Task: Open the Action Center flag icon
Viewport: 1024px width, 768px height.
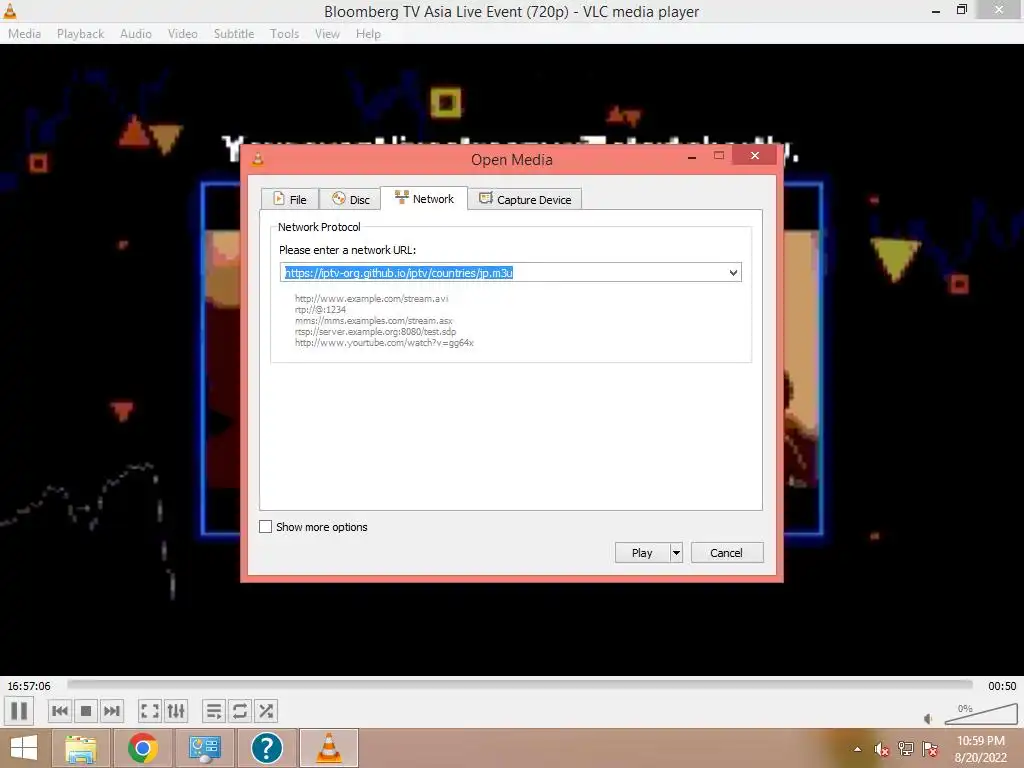Action: coord(930,749)
